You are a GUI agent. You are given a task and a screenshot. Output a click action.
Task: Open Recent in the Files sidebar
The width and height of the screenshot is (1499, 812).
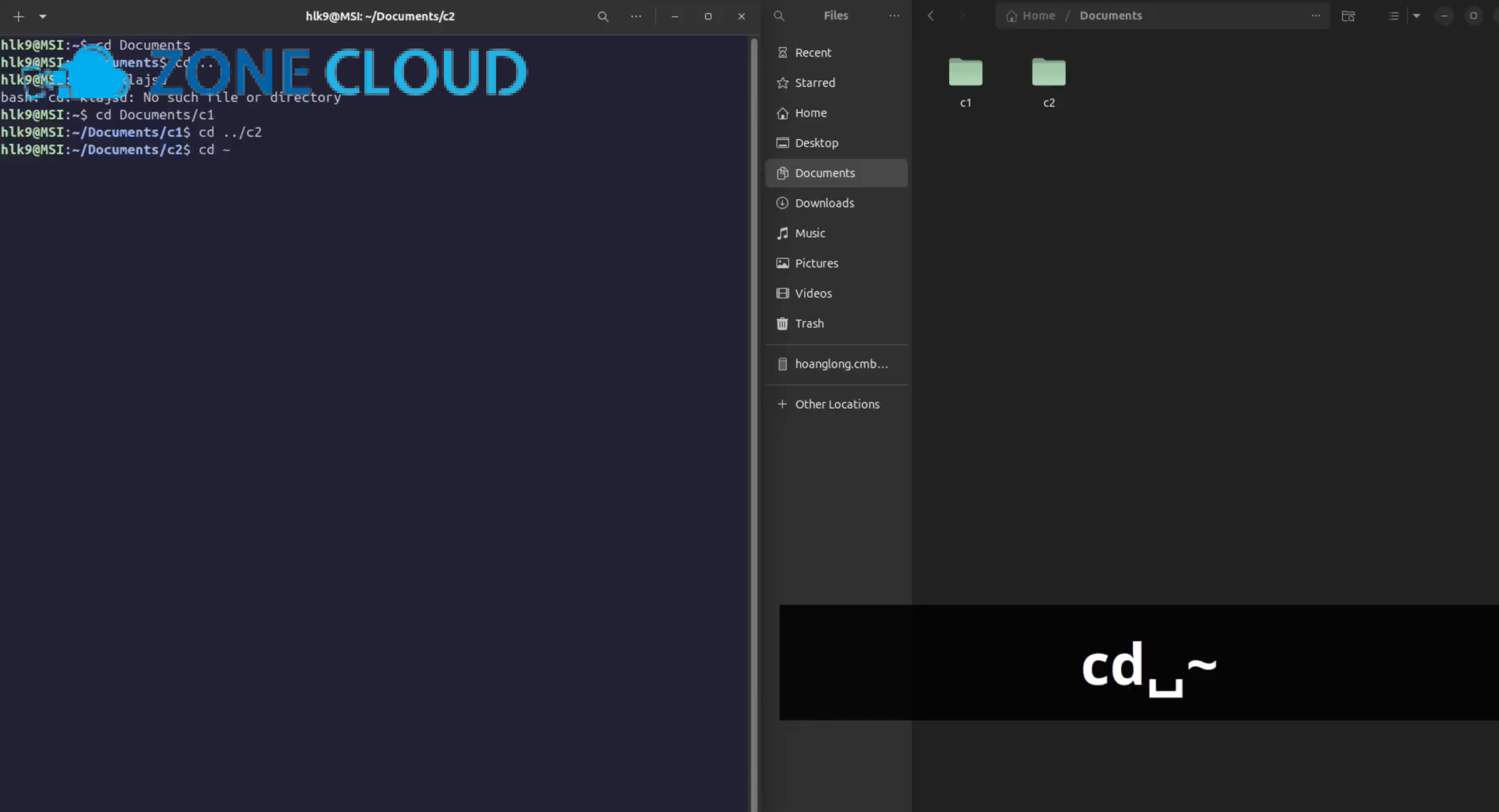click(x=836, y=53)
